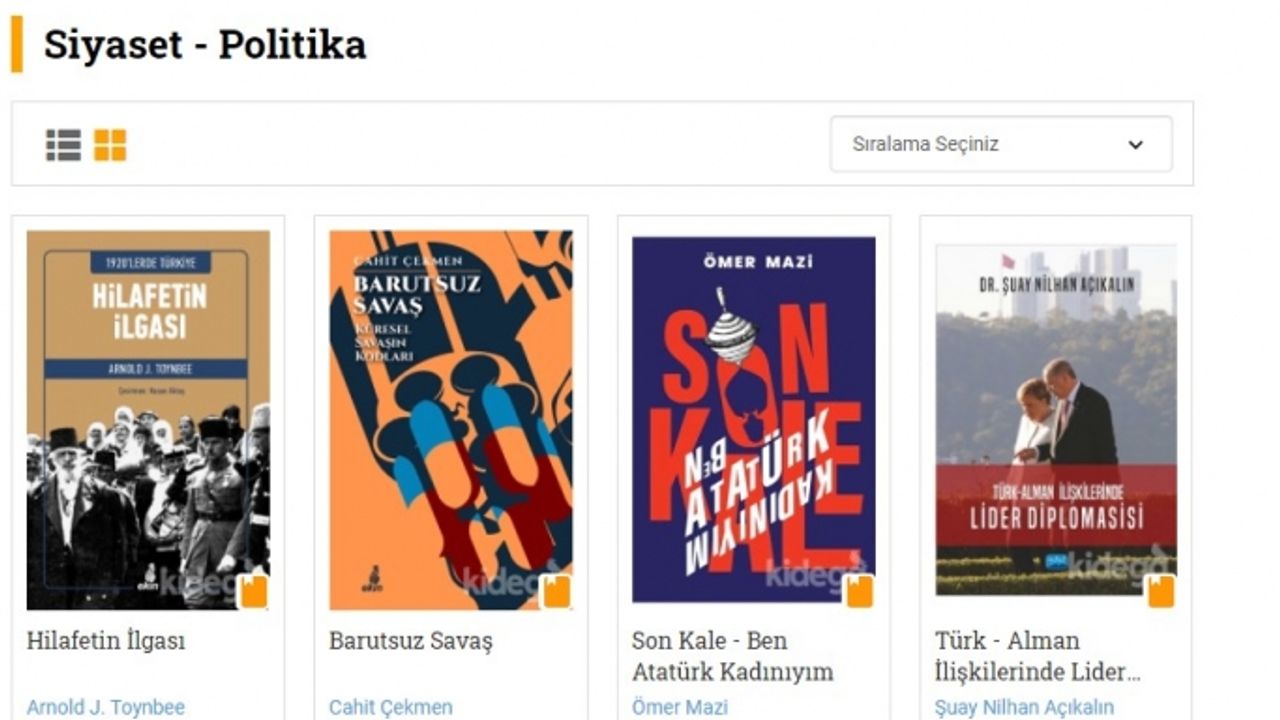Screen dimensions: 1280x720
Task: Bookmark icon on Lider Diplomasisi cover
Action: pos(1161,591)
